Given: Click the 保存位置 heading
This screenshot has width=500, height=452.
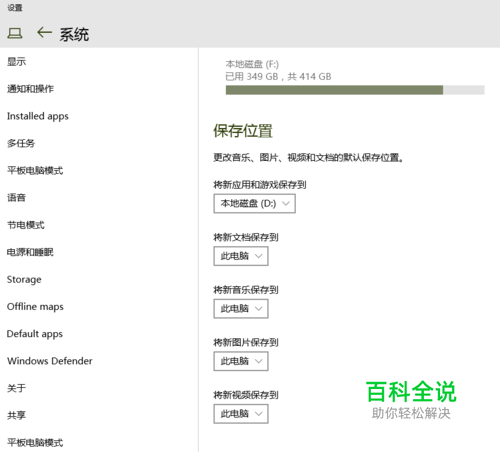Looking at the screenshot, I should point(243,131).
